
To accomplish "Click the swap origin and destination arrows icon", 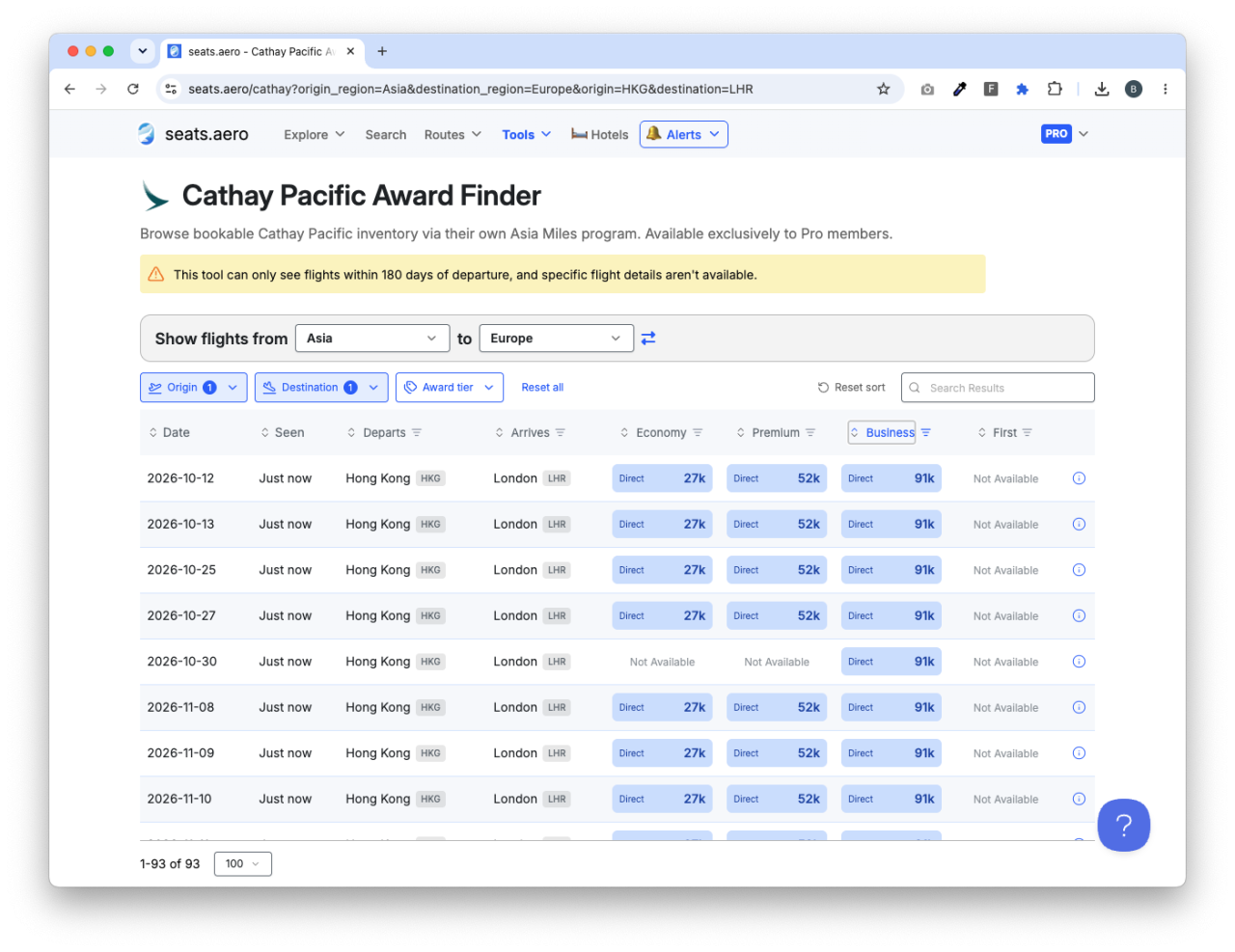I will 648,339.
